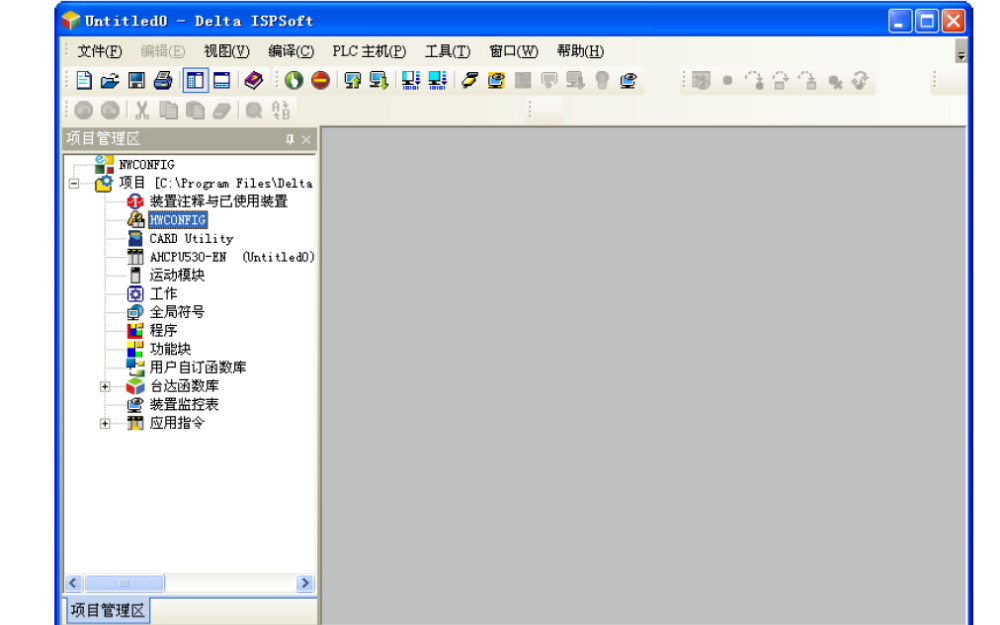This screenshot has height=625, width=1000.
Task: Click the yellow-framed monitor toolbar icon
Action: 496,80
